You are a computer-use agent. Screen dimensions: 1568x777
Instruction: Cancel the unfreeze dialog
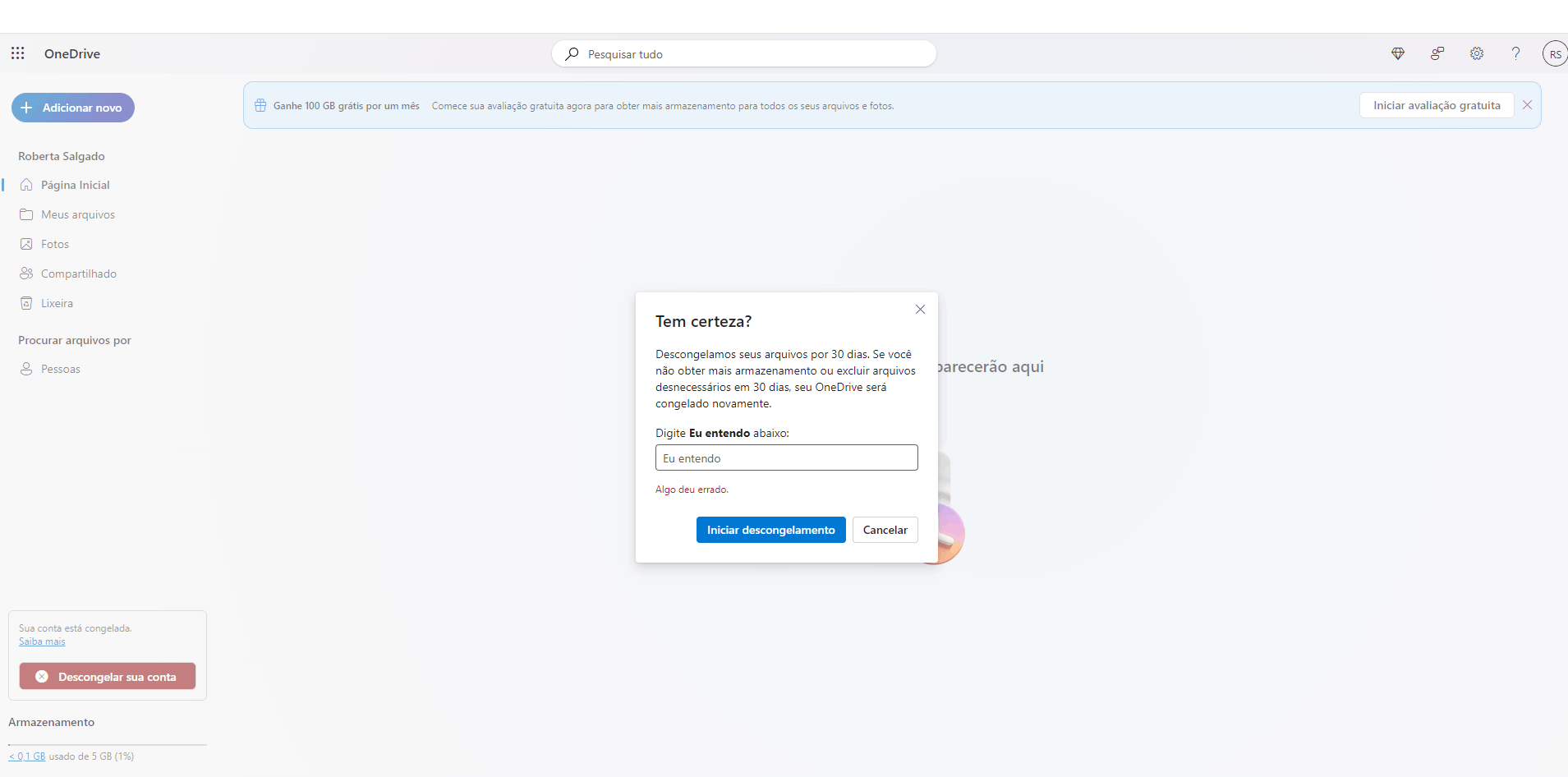click(x=885, y=530)
